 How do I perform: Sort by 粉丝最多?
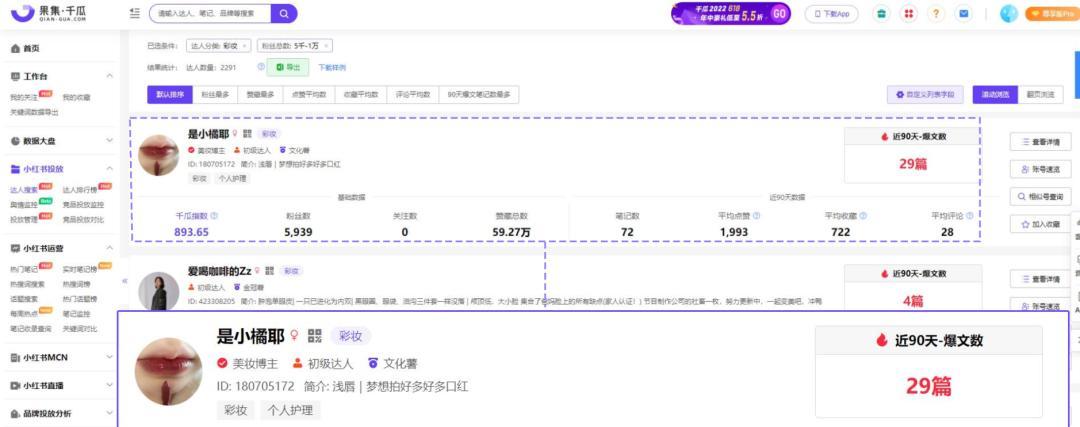(x=215, y=95)
